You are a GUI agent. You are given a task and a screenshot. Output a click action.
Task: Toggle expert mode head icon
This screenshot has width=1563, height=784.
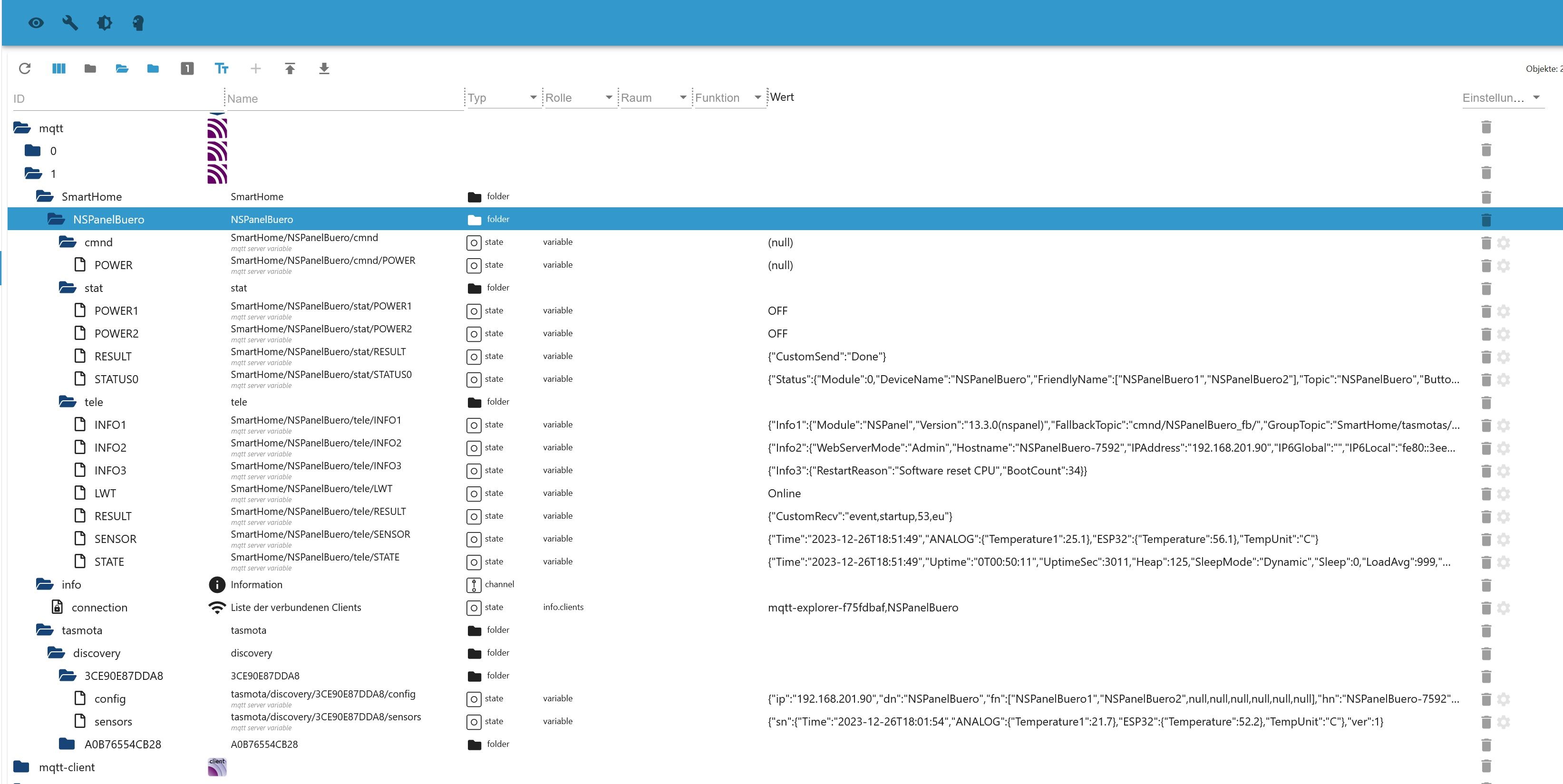[x=138, y=23]
